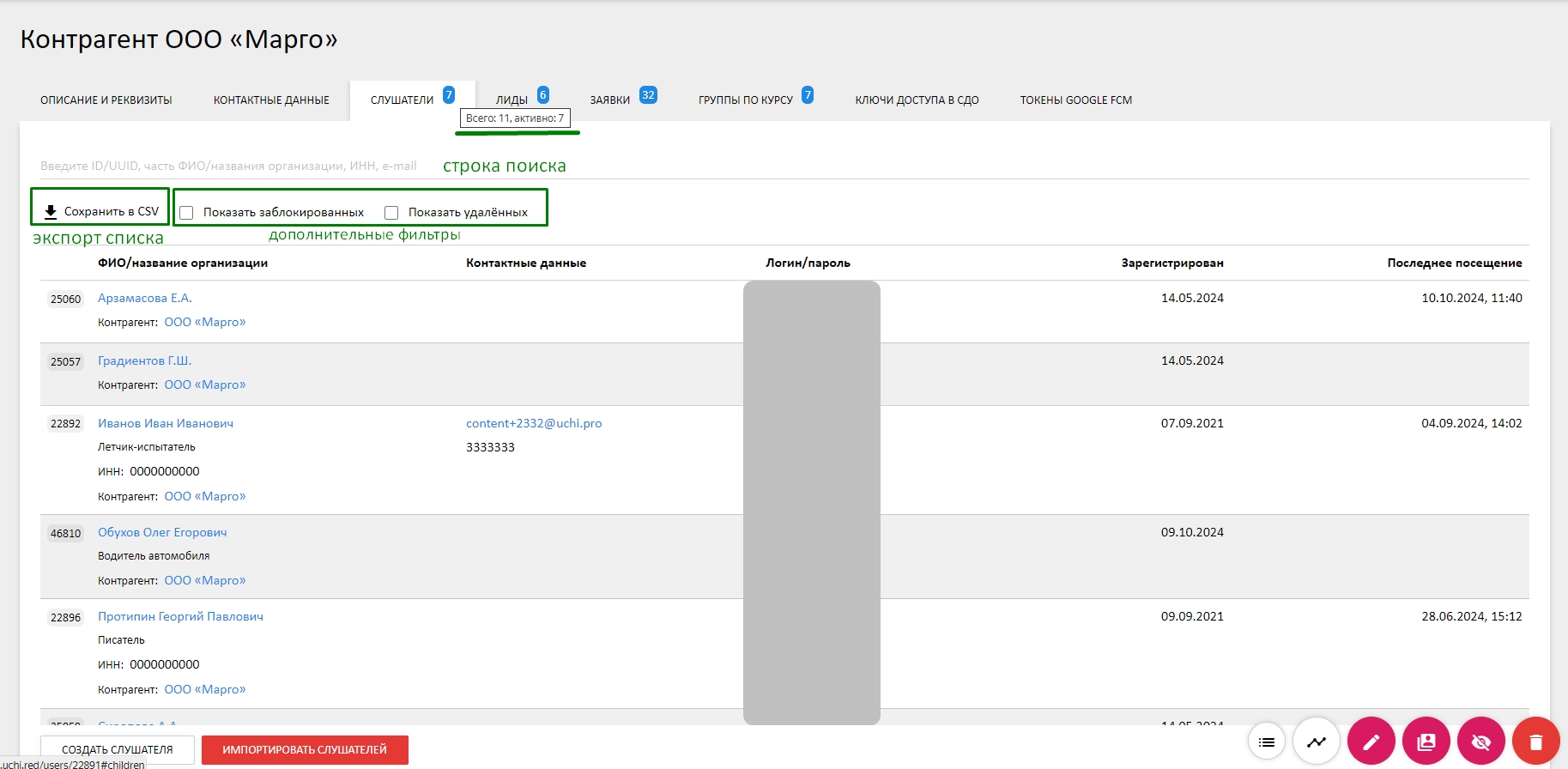The width and height of the screenshot is (1568, 769).
Task: Open the list view floating button
Action: pos(1266,742)
